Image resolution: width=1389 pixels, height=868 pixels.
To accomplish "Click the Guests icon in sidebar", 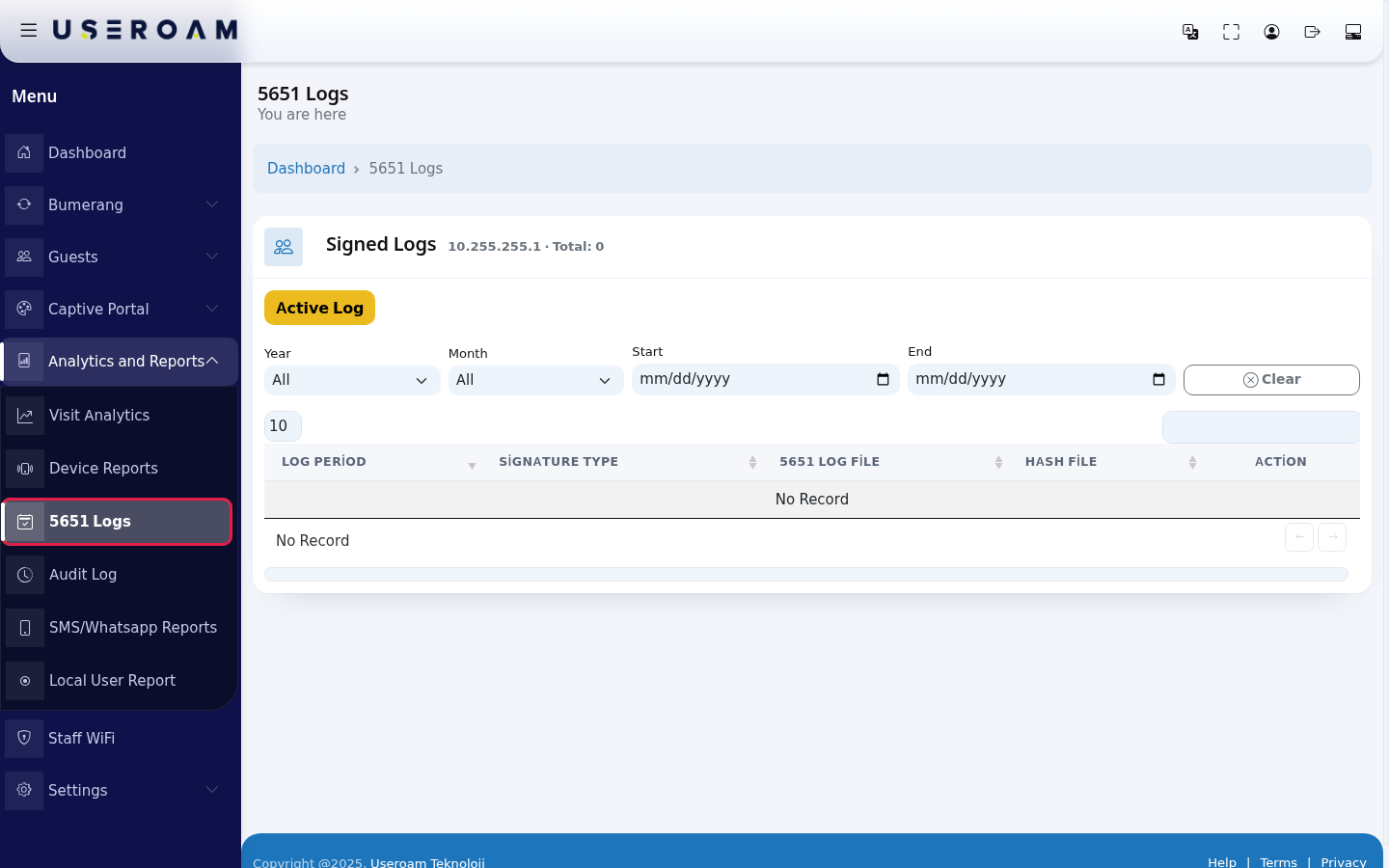I will [x=24, y=257].
